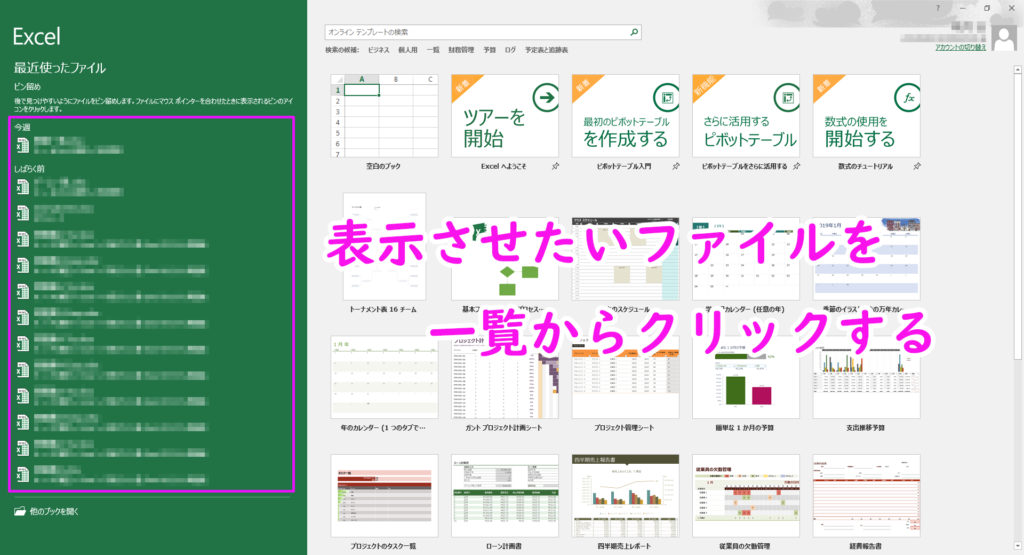The width and height of the screenshot is (1024, 555).
Task: Open the ツアーを開始 Excel welcome template
Action: coord(505,116)
